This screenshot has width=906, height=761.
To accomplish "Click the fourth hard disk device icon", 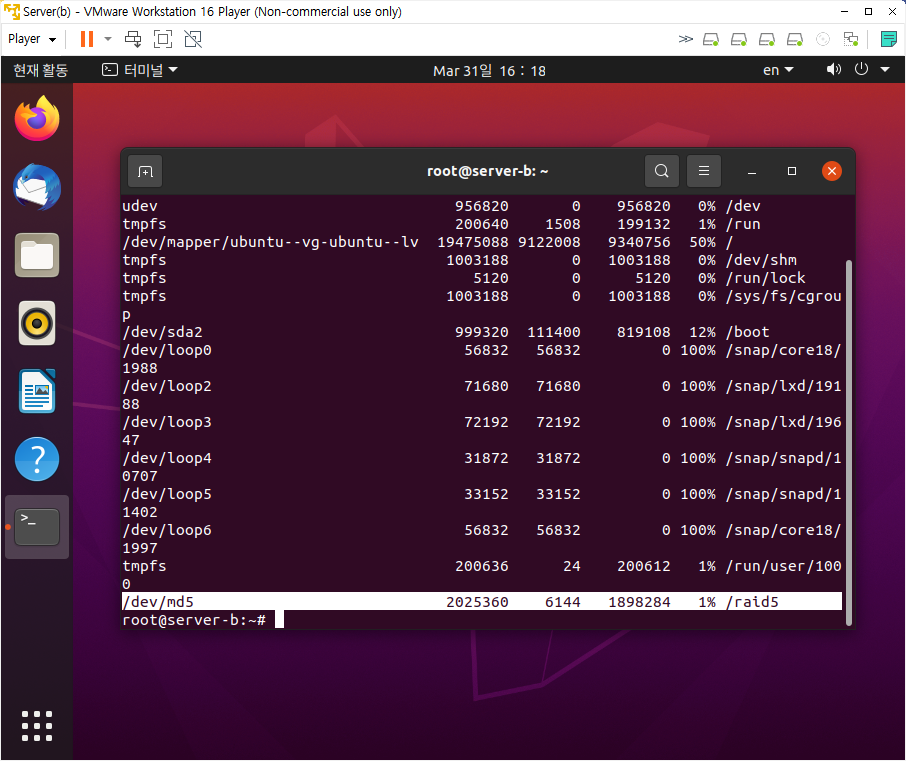I will tap(795, 39).
